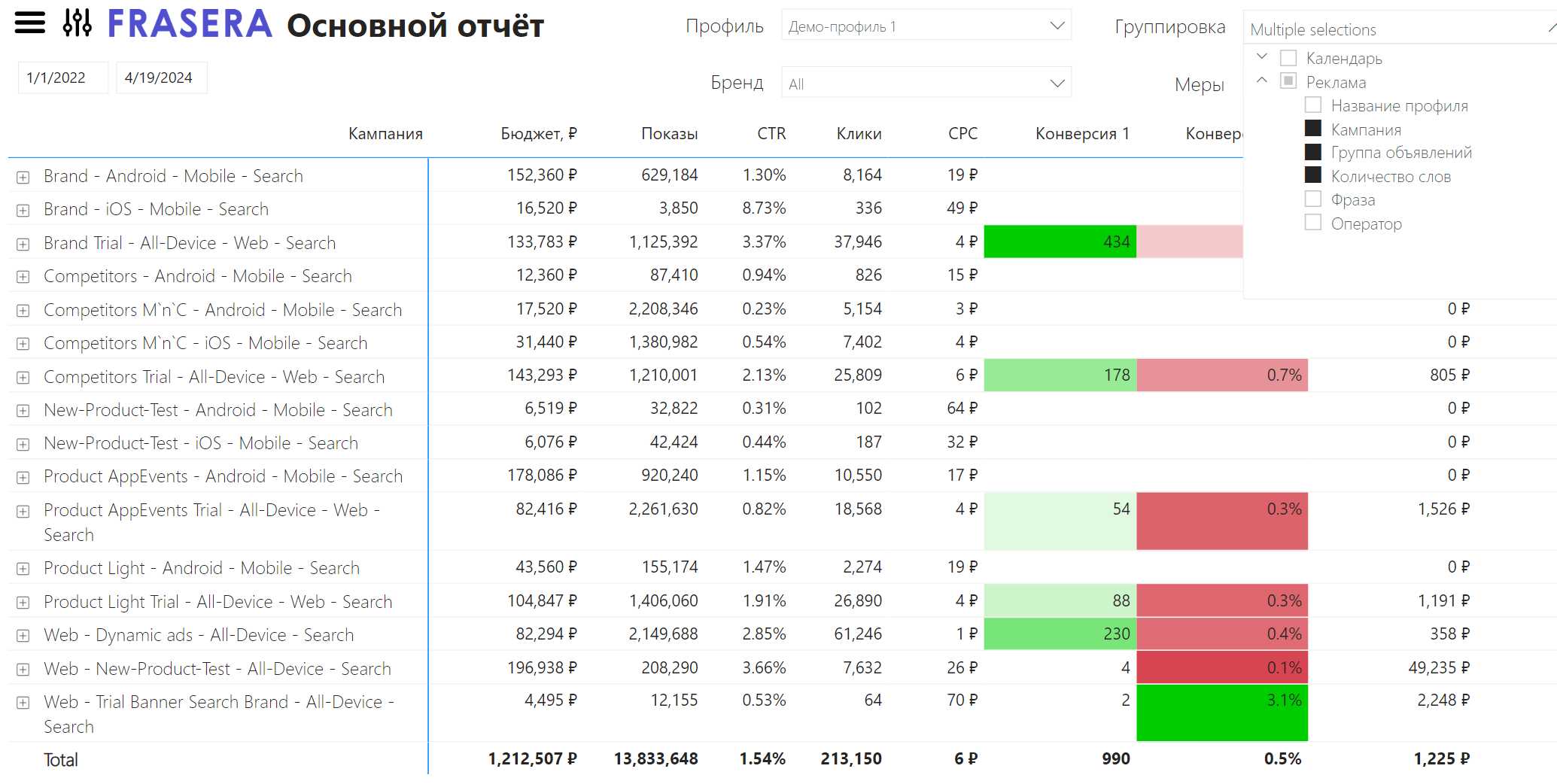The image size is (1557, 784).
Task: Expand the Brand - Android - Mobile - Search row
Action: (23, 178)
